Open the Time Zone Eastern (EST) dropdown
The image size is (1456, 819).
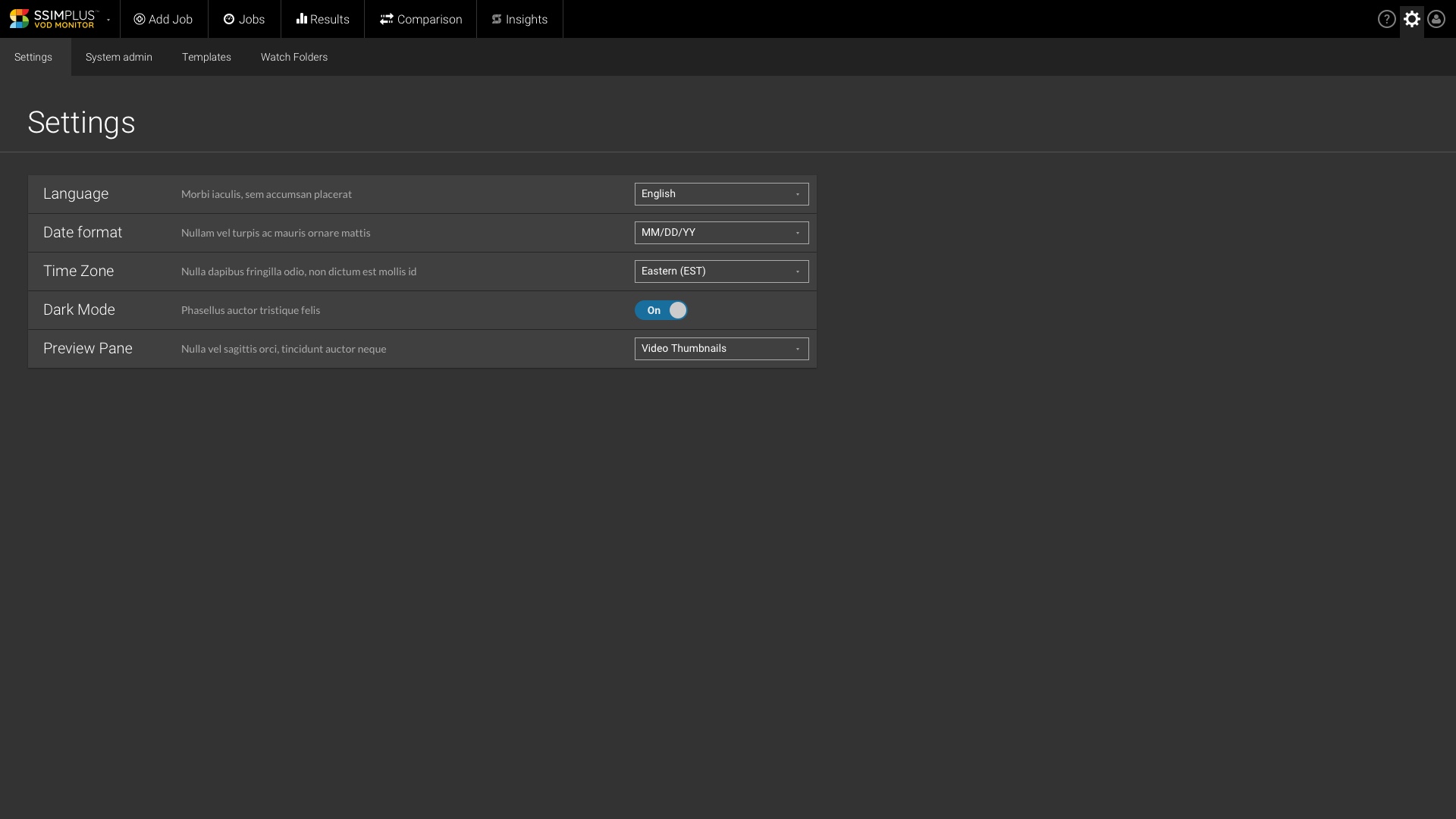point(721,271)
